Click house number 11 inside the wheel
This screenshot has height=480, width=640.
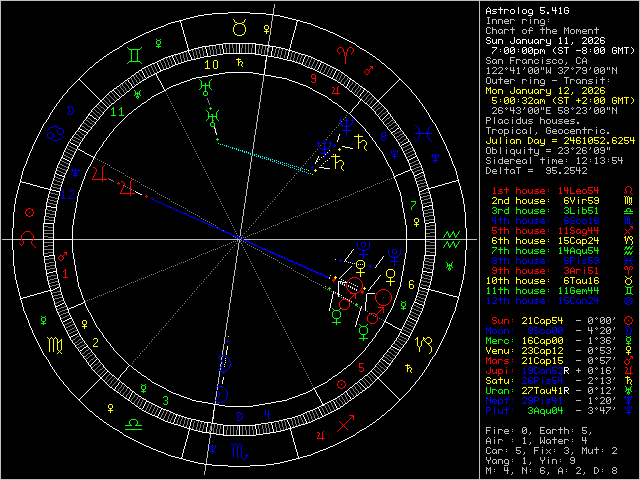click(x=118, y=111)
